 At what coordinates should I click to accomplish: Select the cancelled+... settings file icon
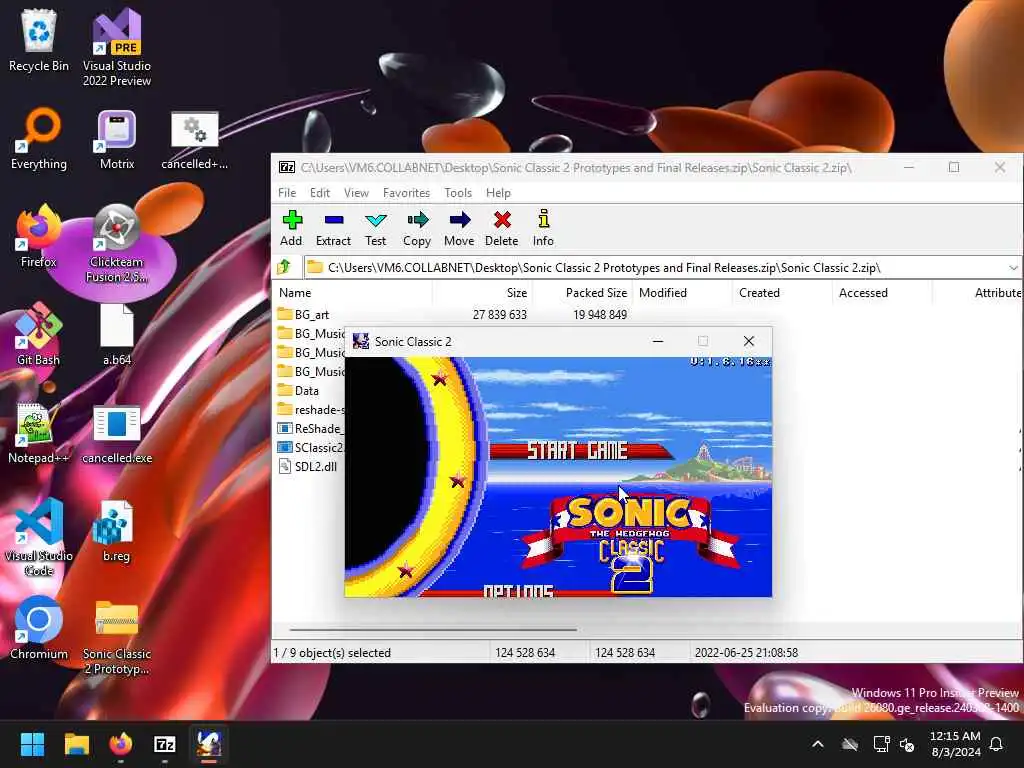click(x=195, y=140)
